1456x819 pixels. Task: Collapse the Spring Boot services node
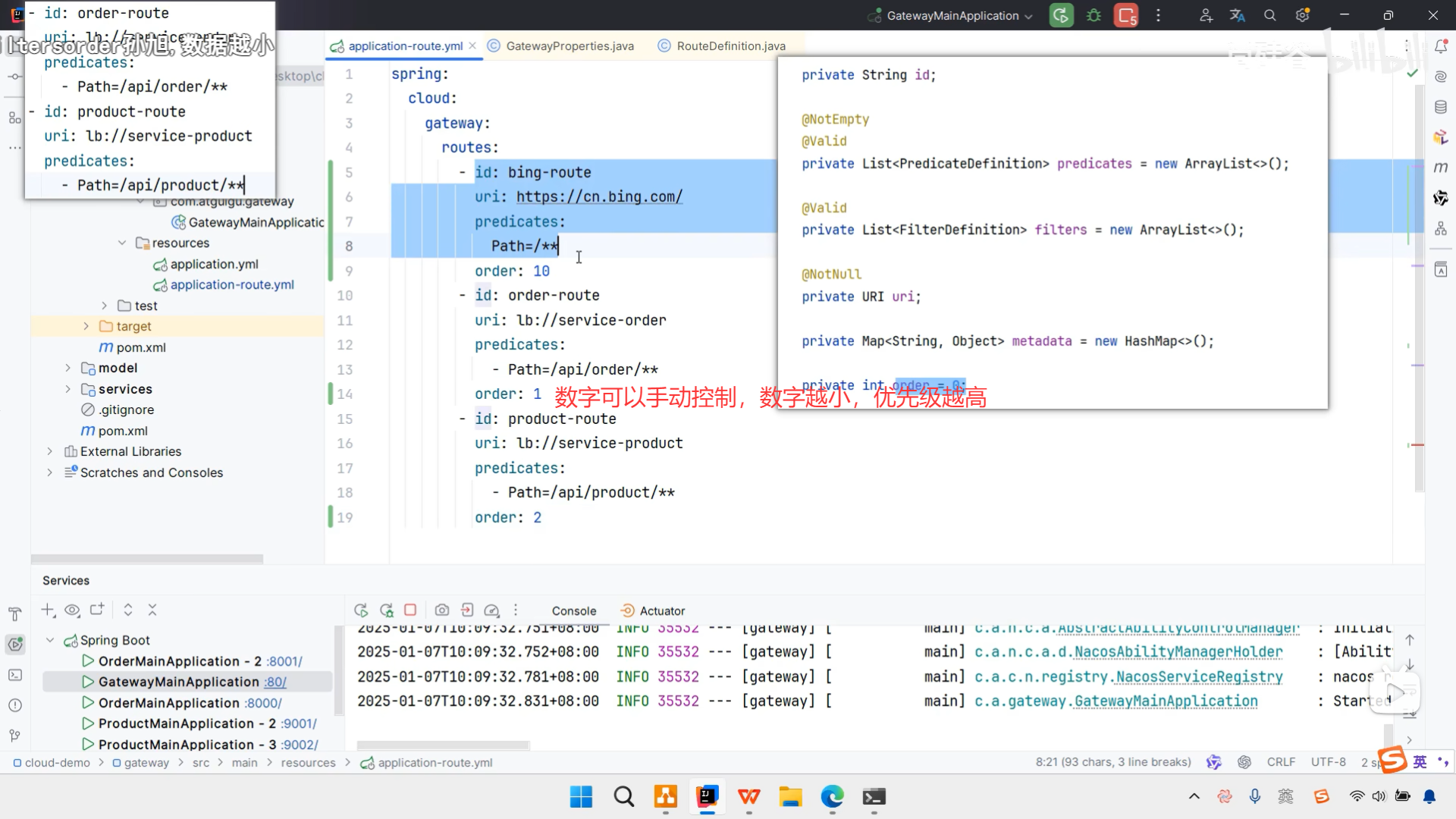click(50, 640)
